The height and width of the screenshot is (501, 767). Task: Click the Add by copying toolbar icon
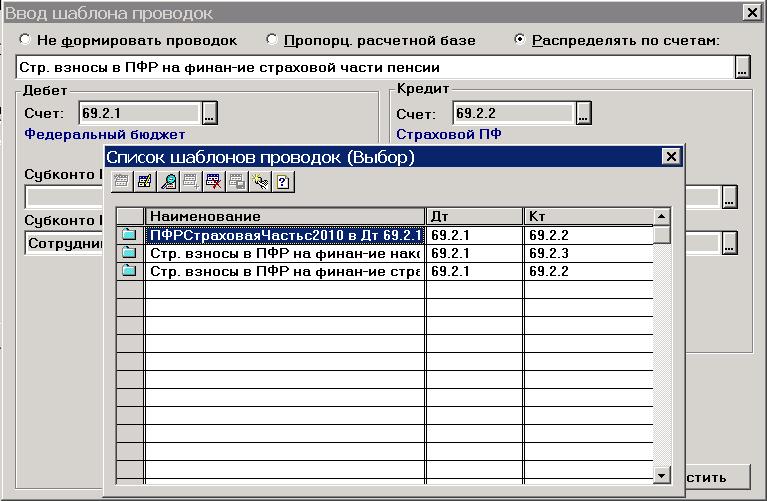(191, 182)
